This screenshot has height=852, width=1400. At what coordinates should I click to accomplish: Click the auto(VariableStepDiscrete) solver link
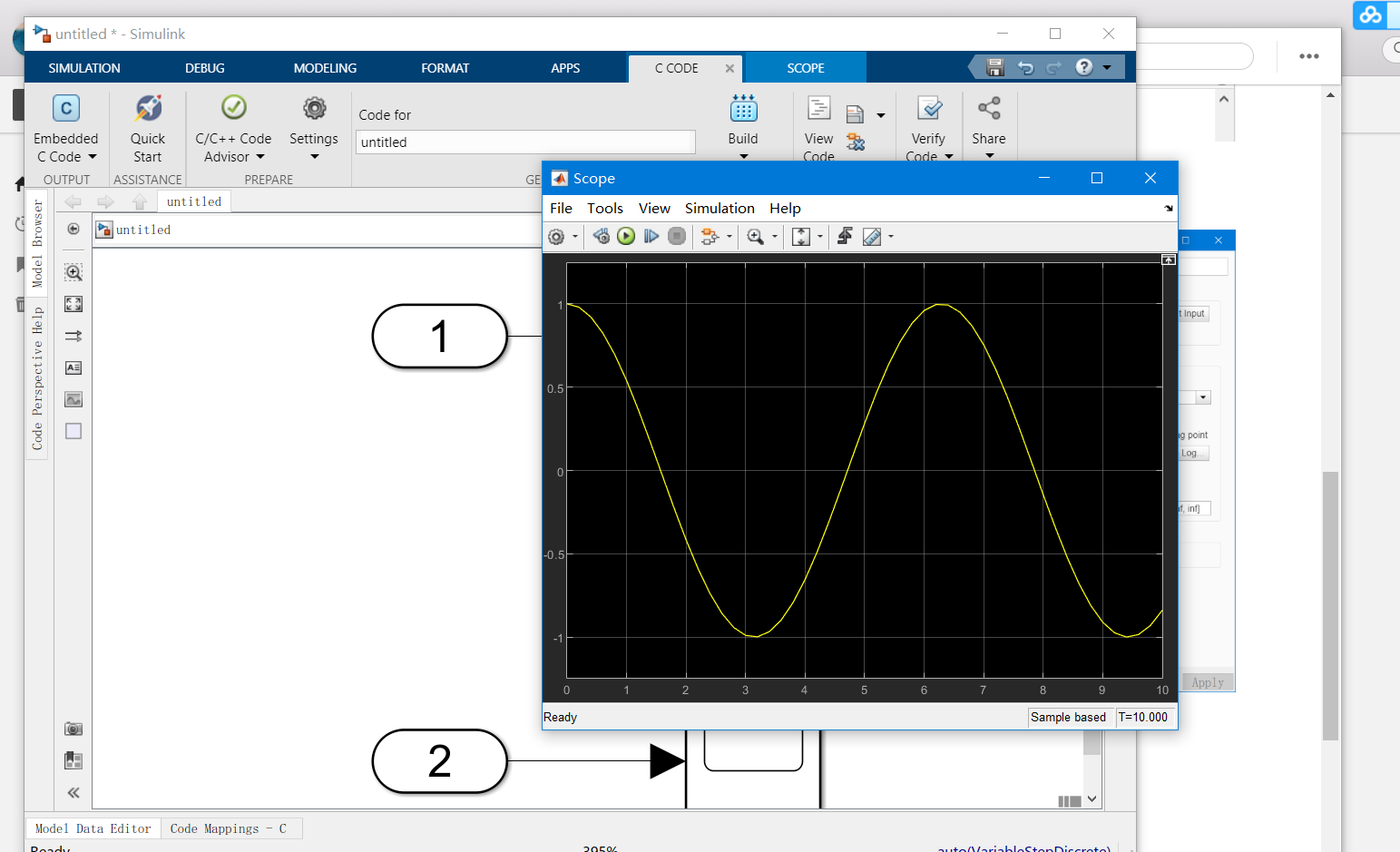tap(1023, 847)
